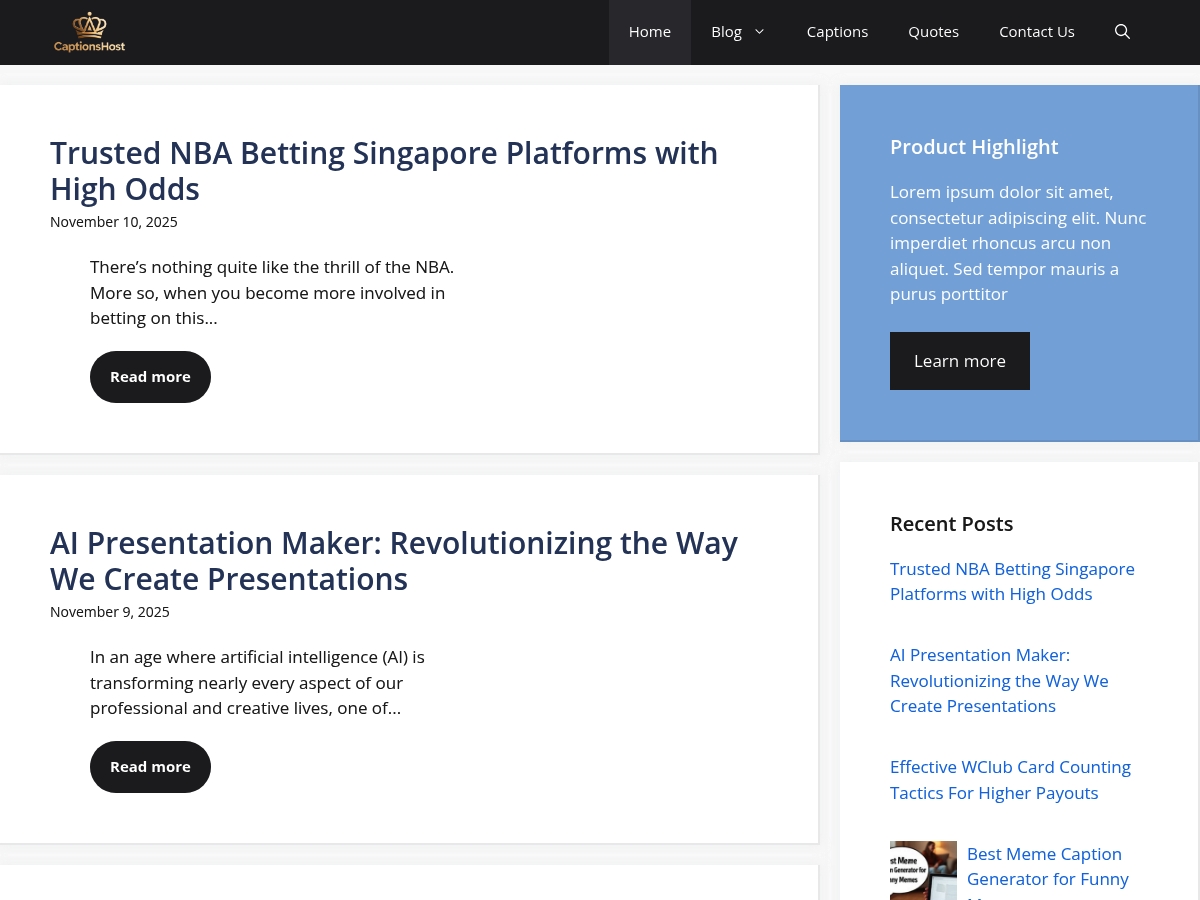Open the Captions menu item

pyautogui.click(x=837, y=32)
